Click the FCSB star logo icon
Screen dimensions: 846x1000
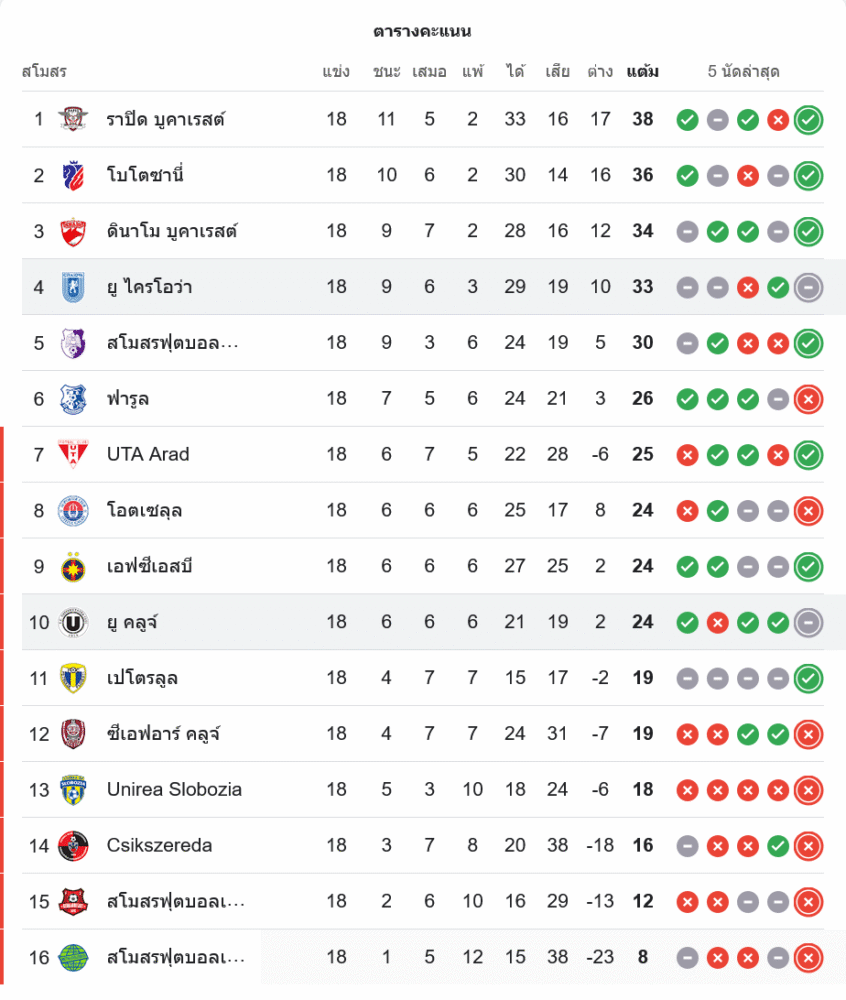(x=72, y=566)
